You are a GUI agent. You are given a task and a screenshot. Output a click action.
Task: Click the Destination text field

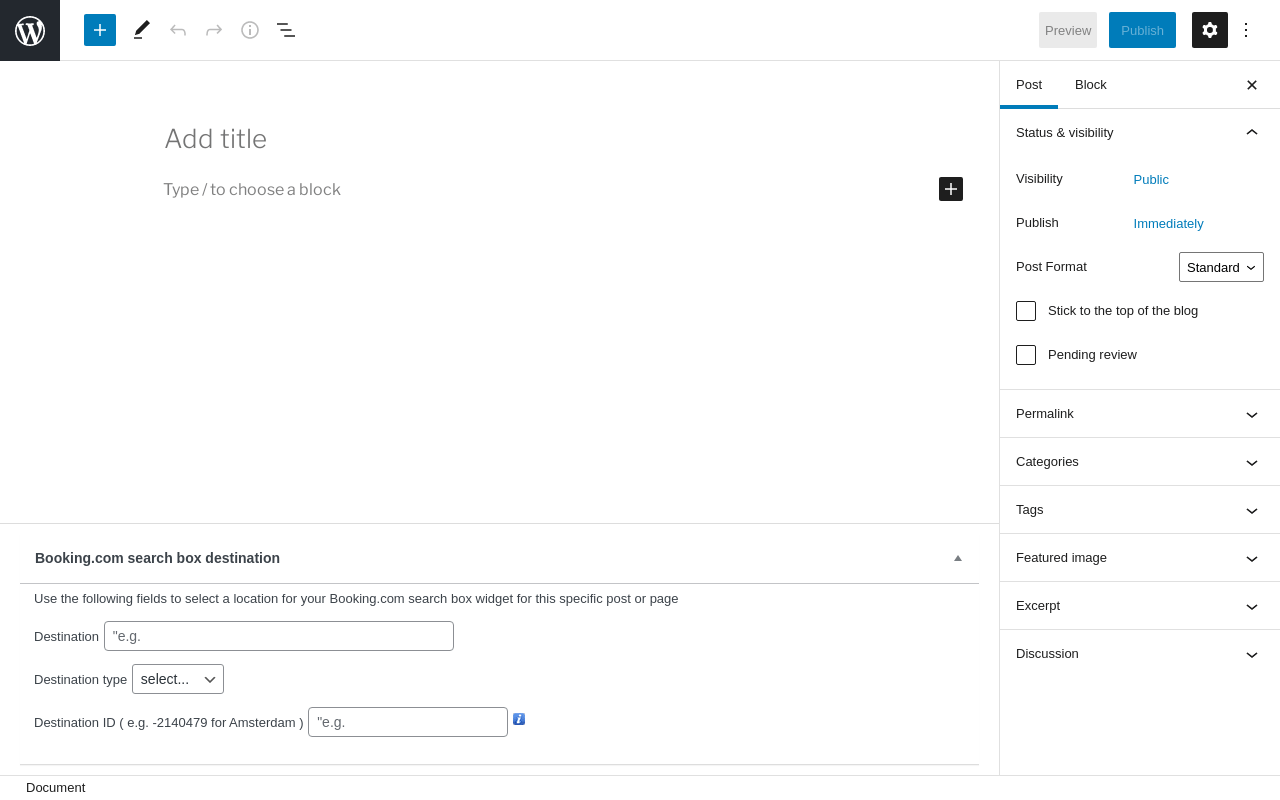(279, 636)
